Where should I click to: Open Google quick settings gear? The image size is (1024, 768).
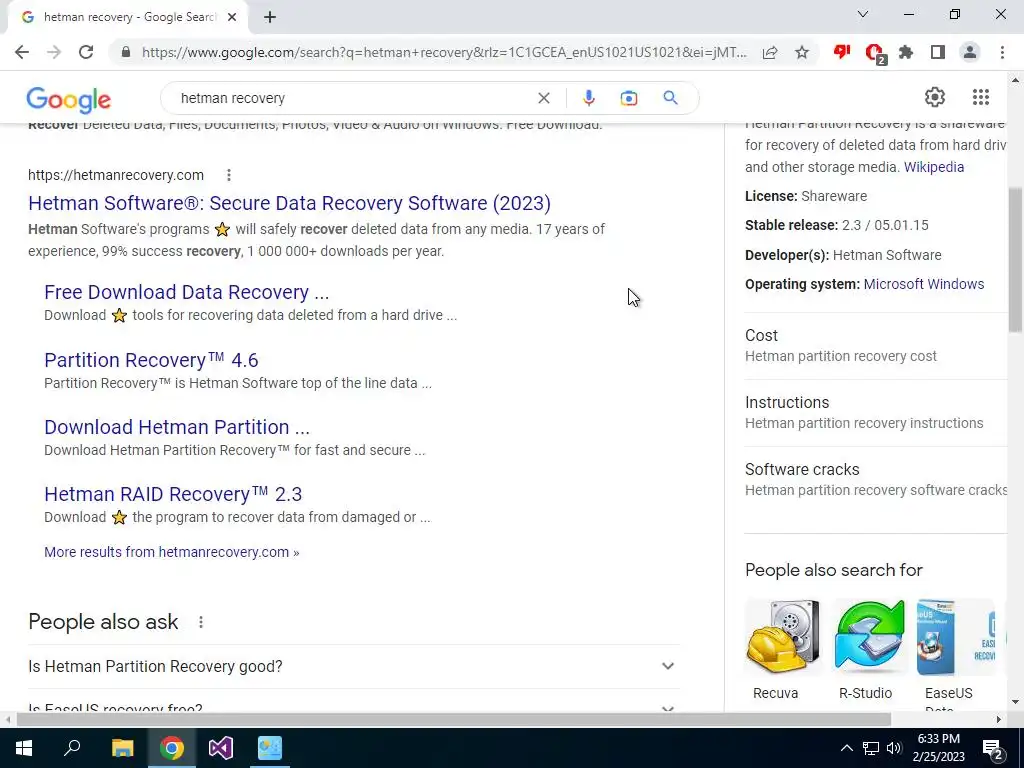click(935, 97)
